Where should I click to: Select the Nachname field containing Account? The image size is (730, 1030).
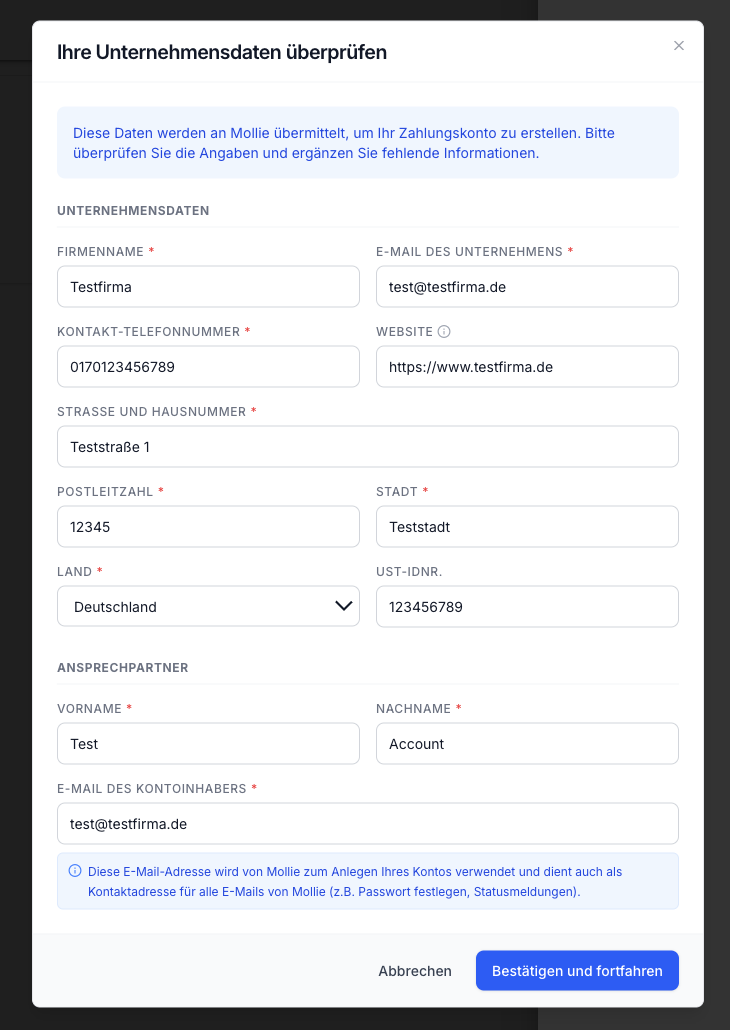point(527,744)
